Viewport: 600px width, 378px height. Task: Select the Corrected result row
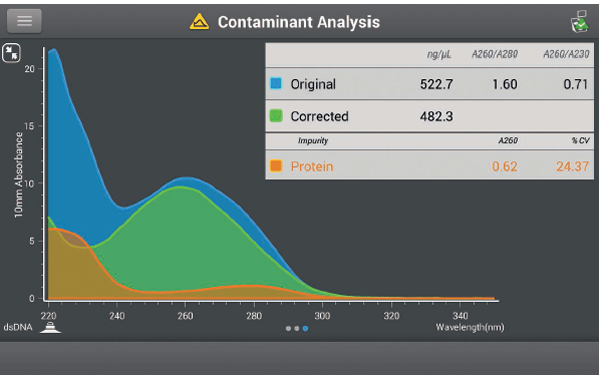pyautogui.click(x=430, y=116)
